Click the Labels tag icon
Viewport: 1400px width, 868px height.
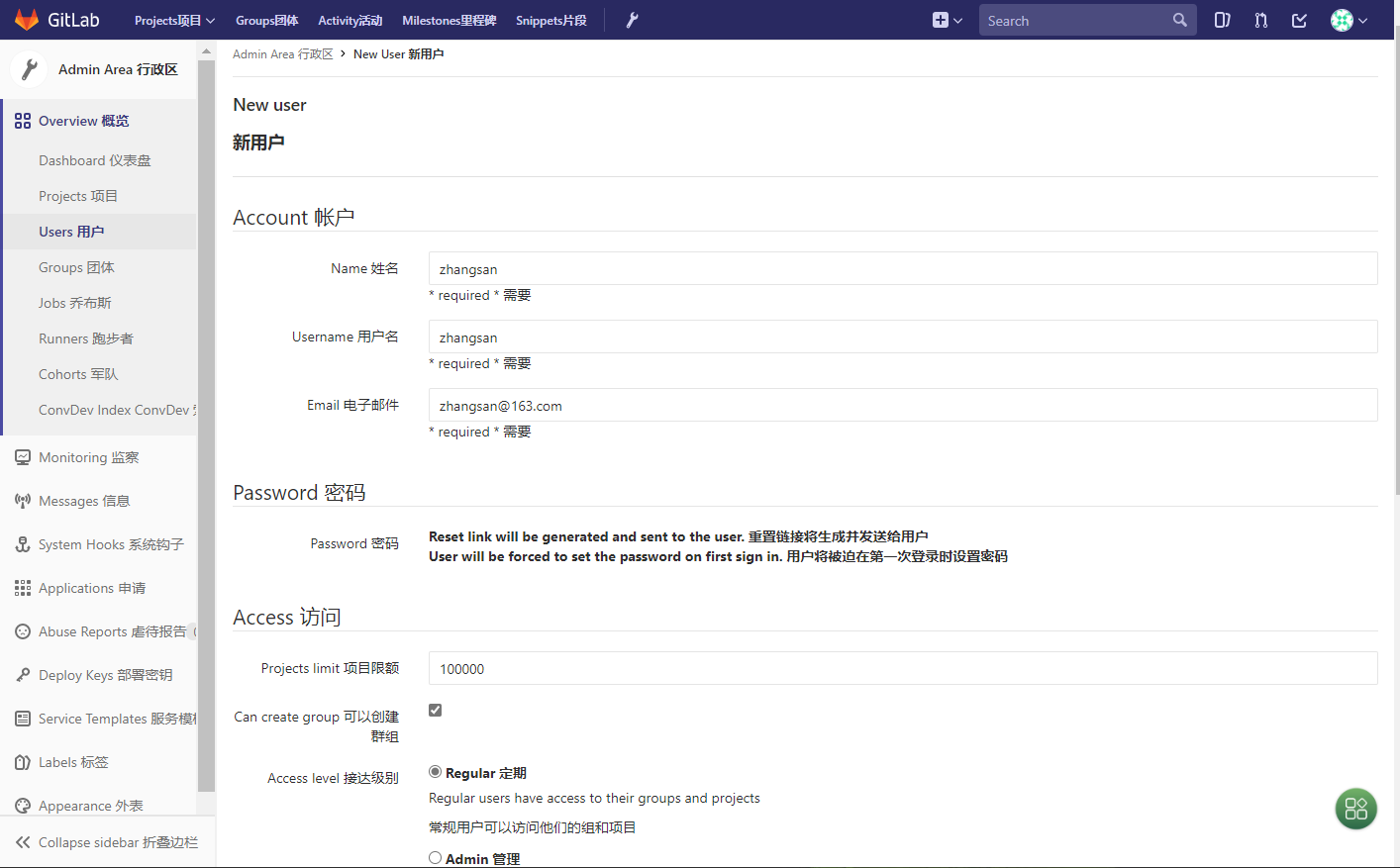(x=23, y=762)
